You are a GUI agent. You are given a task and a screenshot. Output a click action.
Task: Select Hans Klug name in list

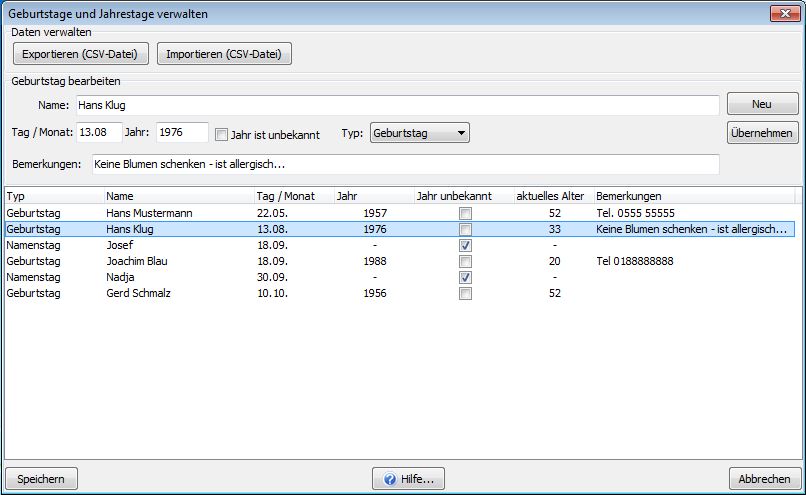130,229
